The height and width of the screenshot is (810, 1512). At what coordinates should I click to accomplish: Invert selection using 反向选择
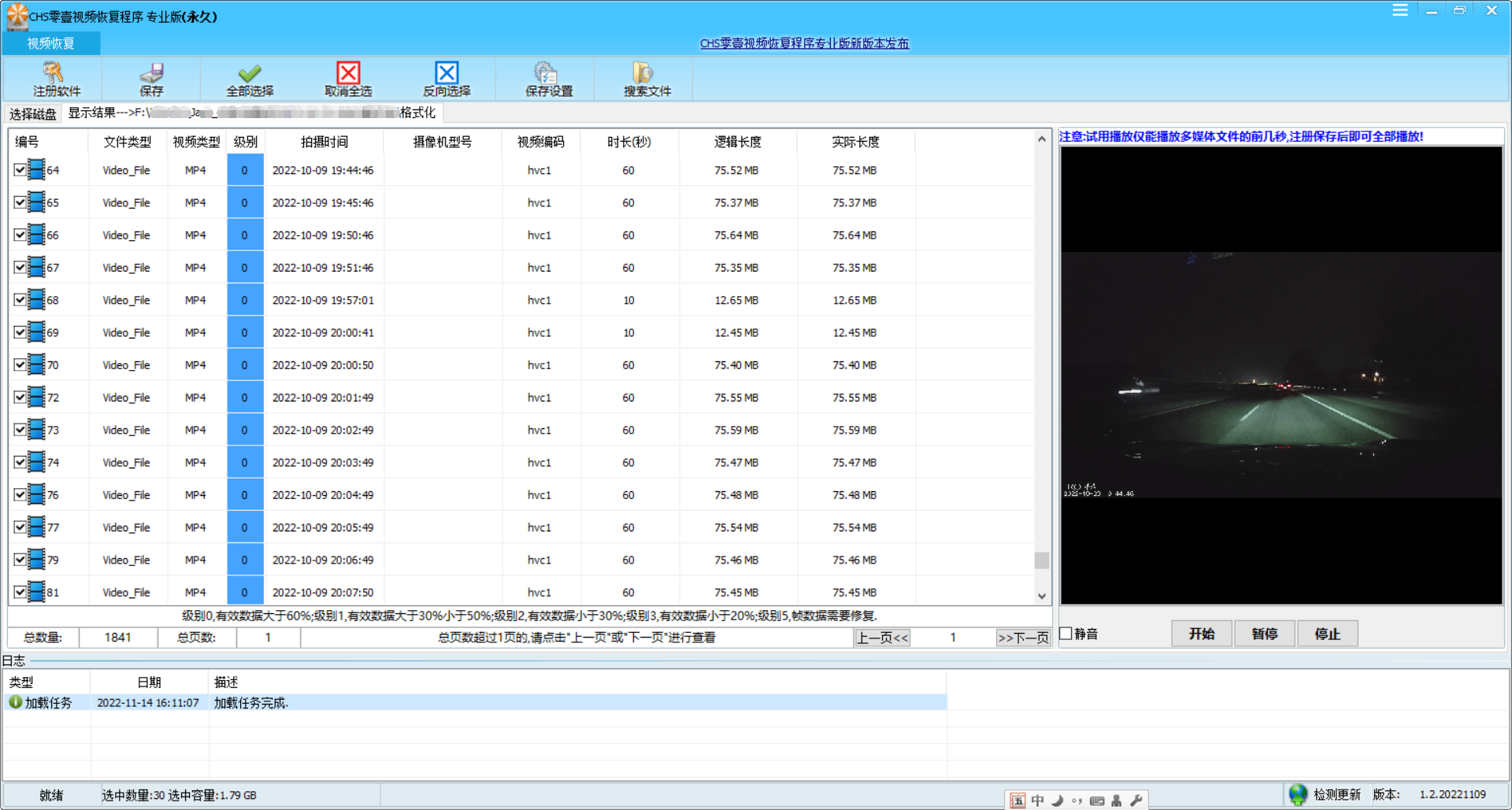click(447, 80)
